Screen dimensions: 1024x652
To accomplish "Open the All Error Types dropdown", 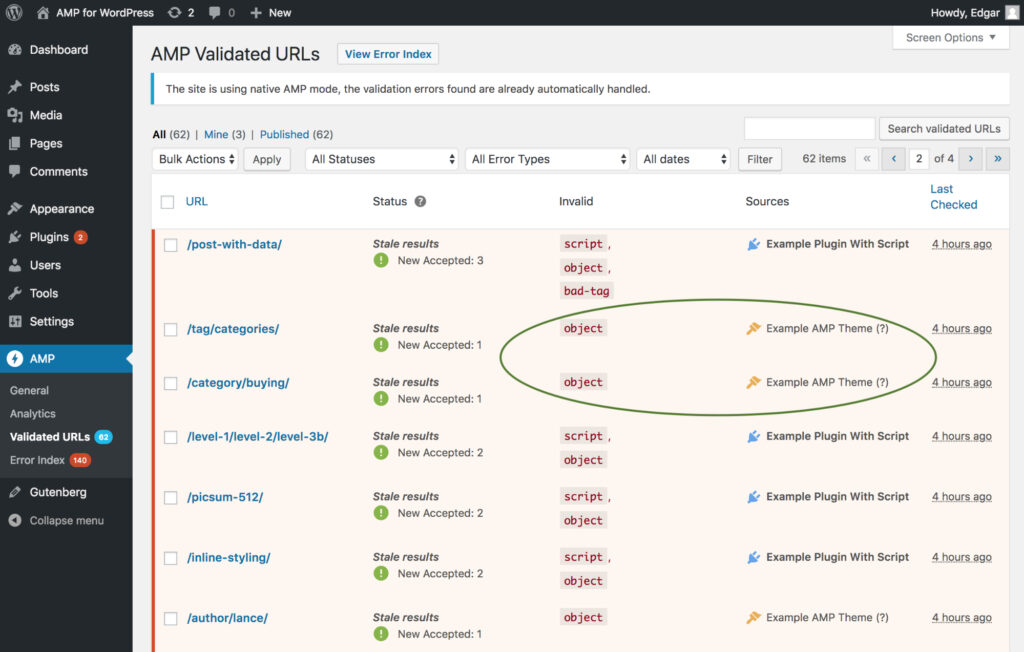I will pos(548,159).
